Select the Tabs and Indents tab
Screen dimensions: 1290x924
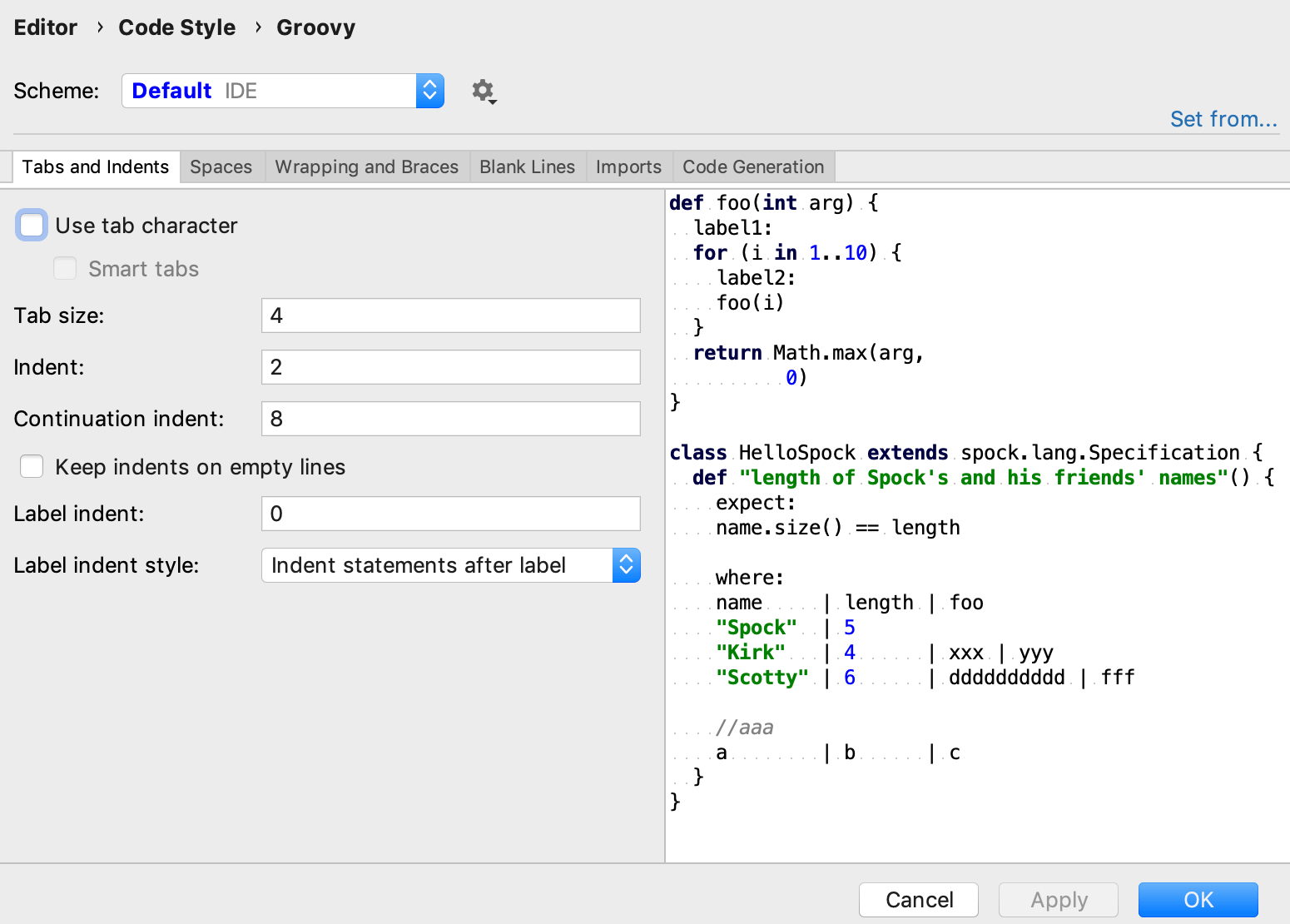(96, 166)
